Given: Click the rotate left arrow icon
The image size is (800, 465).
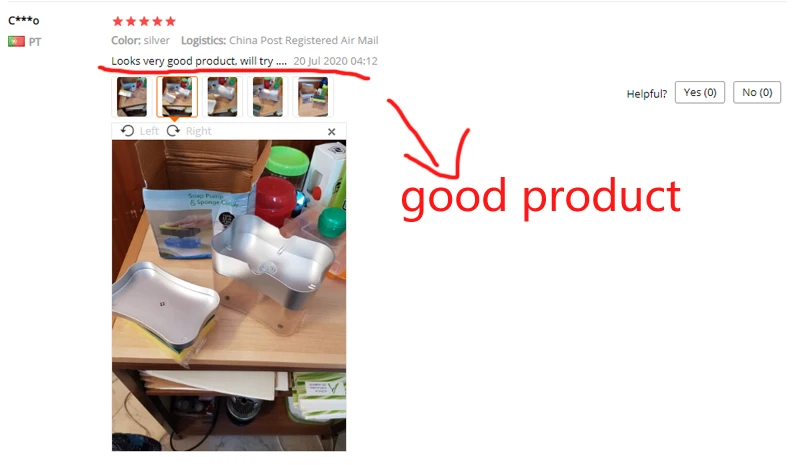Looking at the screenshot, I should [128, 131].
